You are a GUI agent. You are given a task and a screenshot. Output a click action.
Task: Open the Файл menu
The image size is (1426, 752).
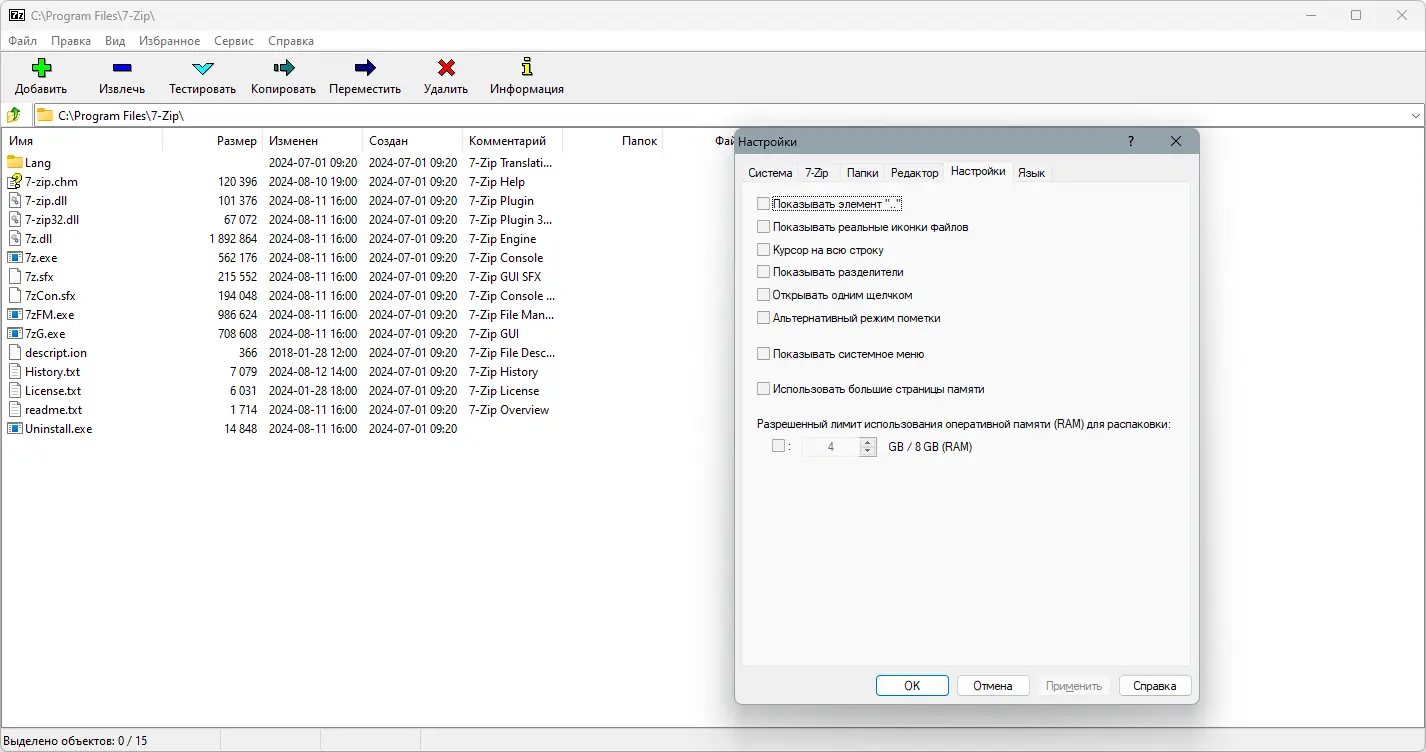point(22,41)
